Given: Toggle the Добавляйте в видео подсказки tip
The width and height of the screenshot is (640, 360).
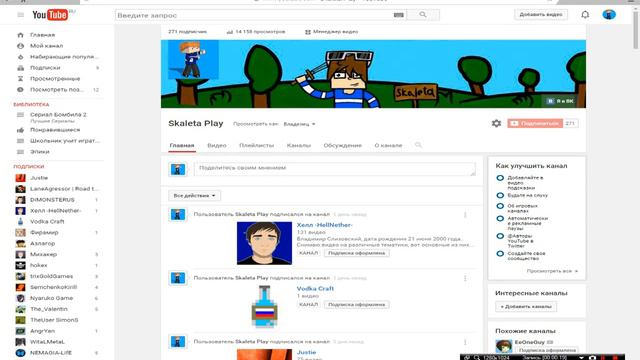Looking at the screenshot, I should (500, 178).
